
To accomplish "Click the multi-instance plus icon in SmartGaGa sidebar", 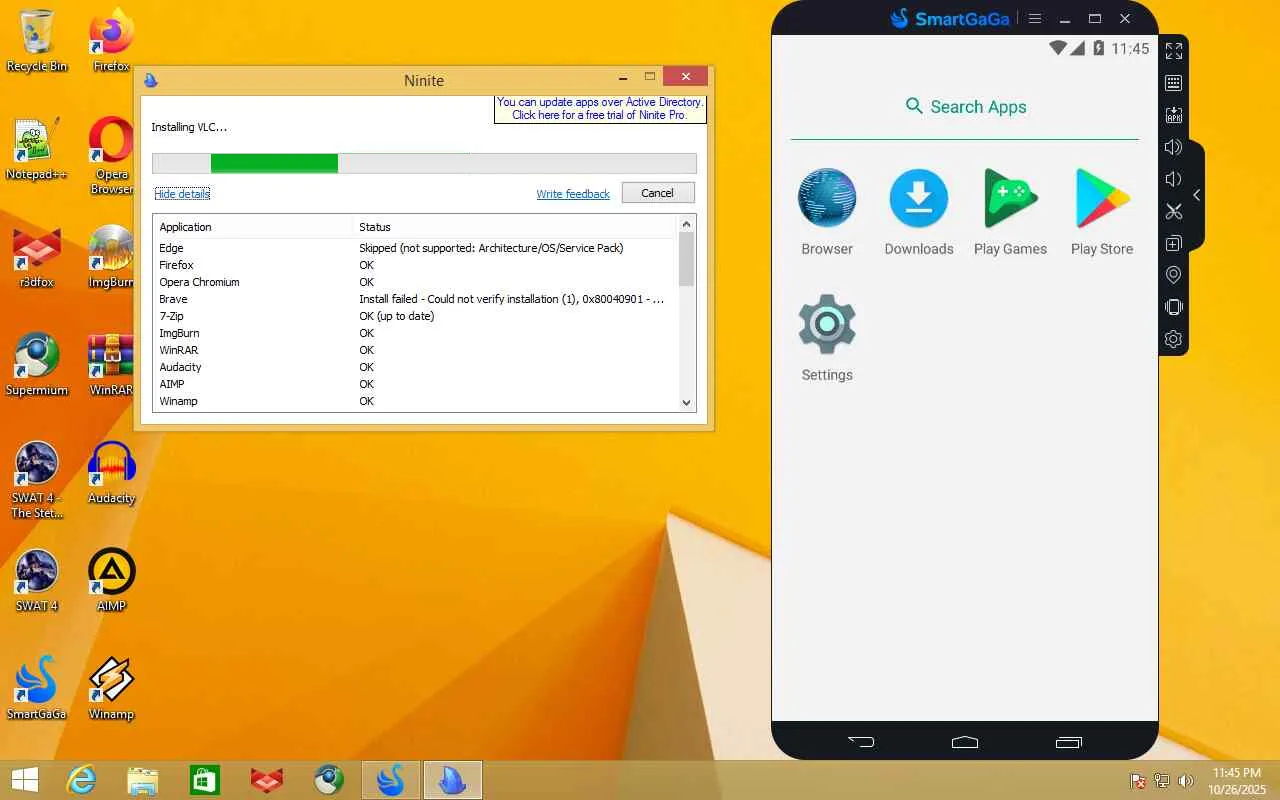I will pyautogui.click(x=1174, y=243).
